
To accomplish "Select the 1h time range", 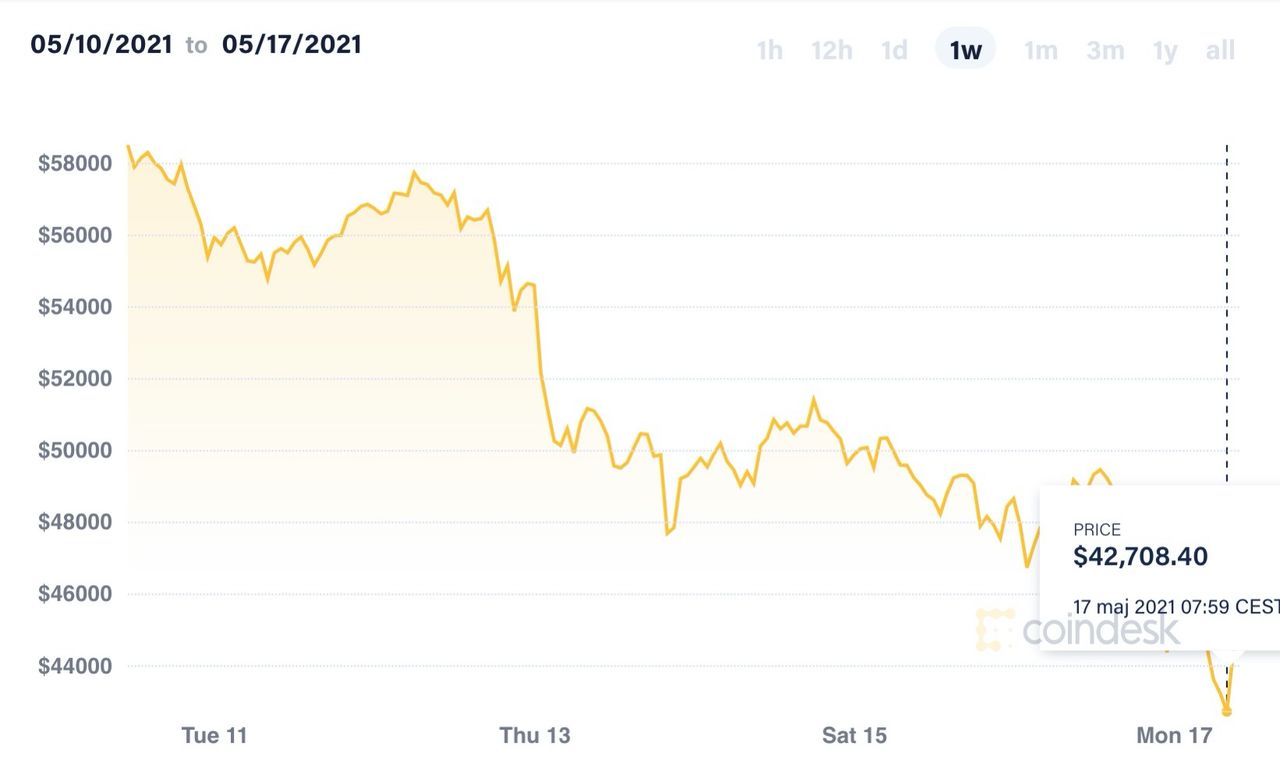I will pyautogui.click(x=770, y=50).
